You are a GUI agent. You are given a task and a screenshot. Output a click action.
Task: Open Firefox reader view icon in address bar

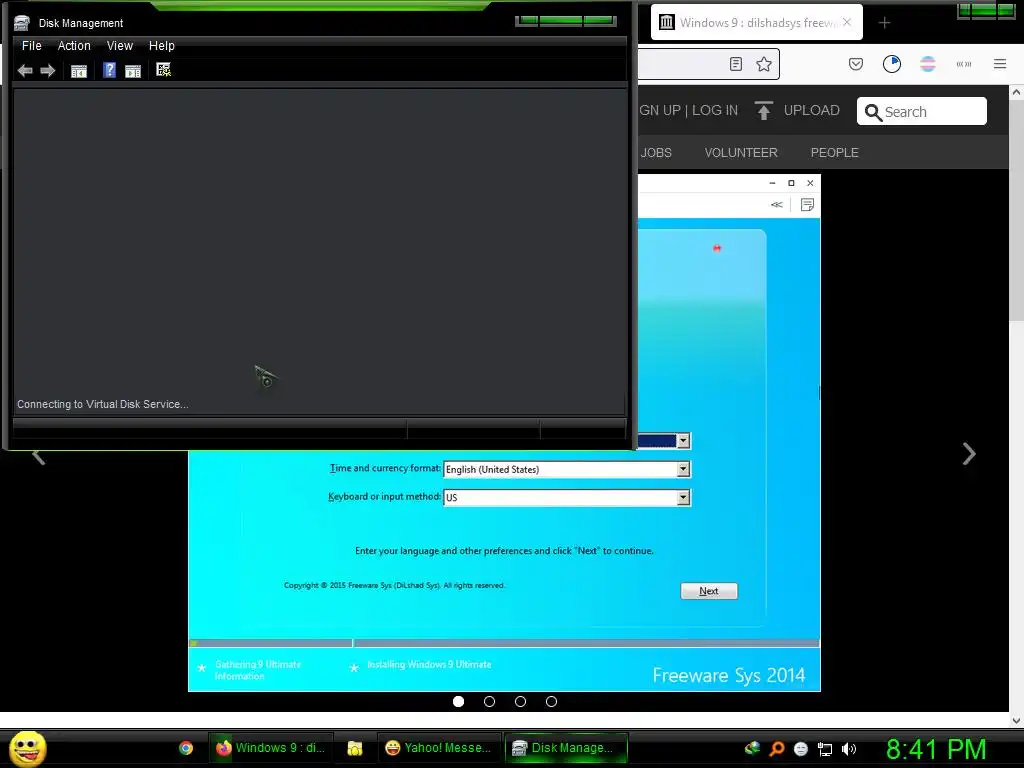point(736,64)
